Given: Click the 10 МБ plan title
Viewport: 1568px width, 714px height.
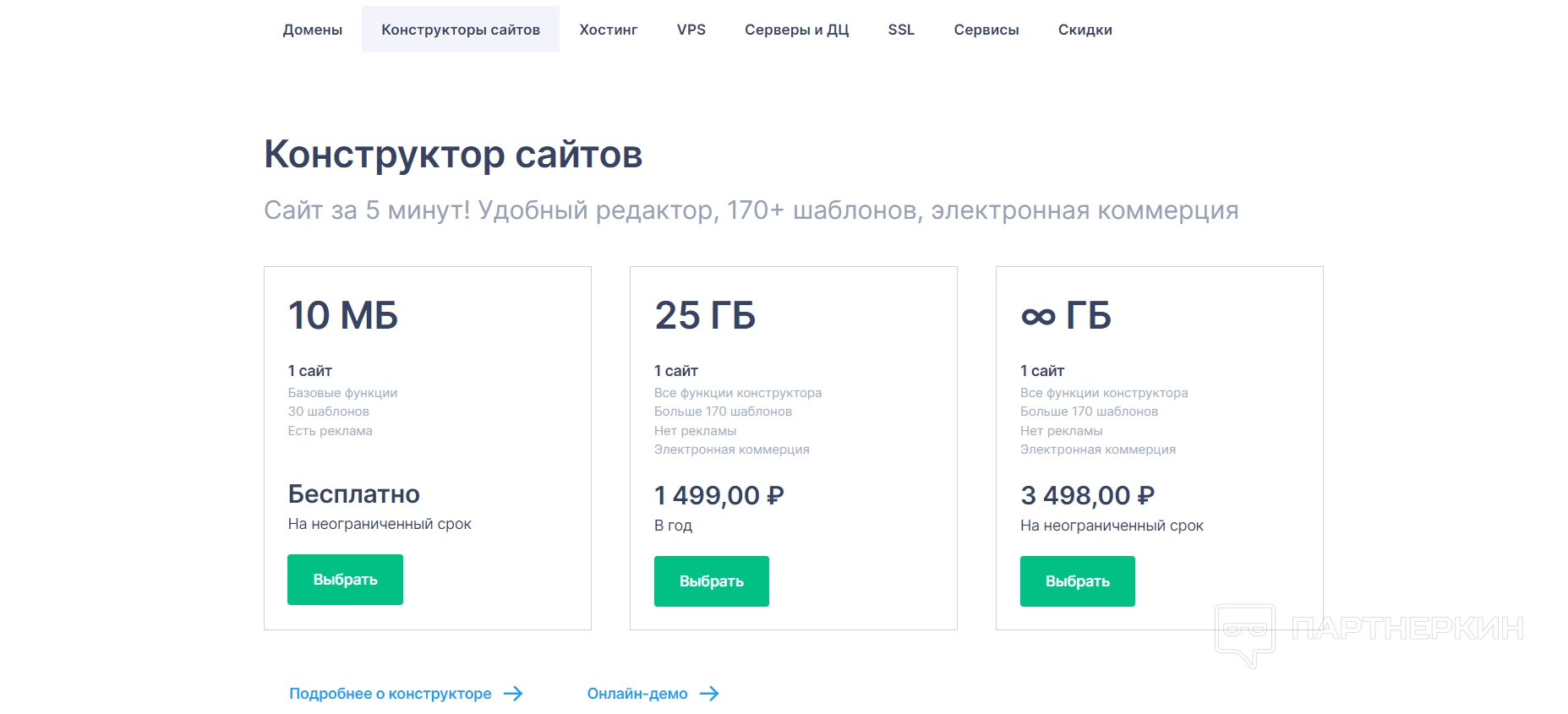Looking at the screenshot, I should 343,315.
